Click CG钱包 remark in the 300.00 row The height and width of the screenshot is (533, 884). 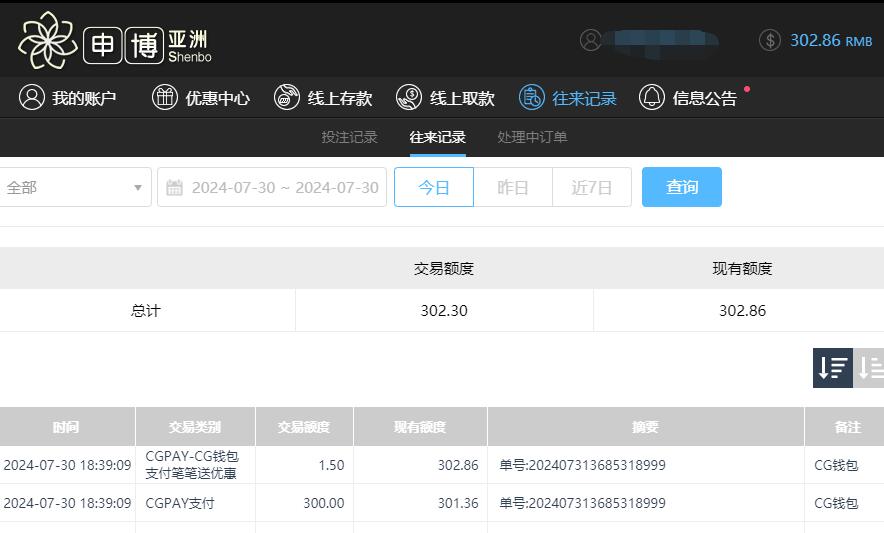pyautogui.click(x=836, y=503)
